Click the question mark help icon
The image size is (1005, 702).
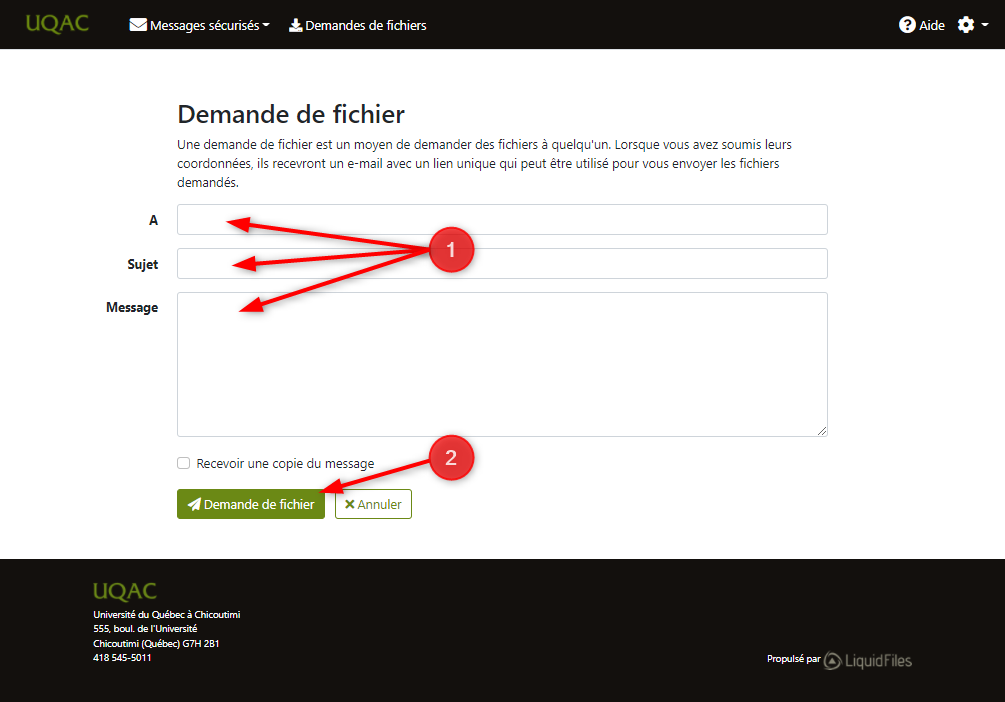[x=907, y=25]
